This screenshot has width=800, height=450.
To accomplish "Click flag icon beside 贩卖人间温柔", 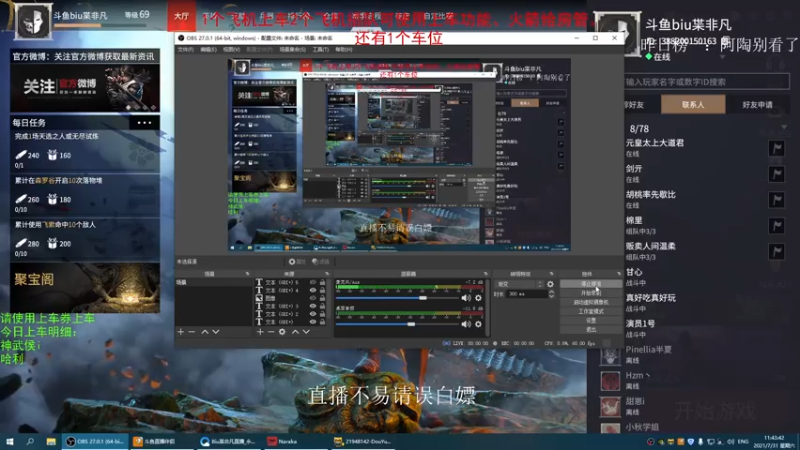I will click(777, 251).
